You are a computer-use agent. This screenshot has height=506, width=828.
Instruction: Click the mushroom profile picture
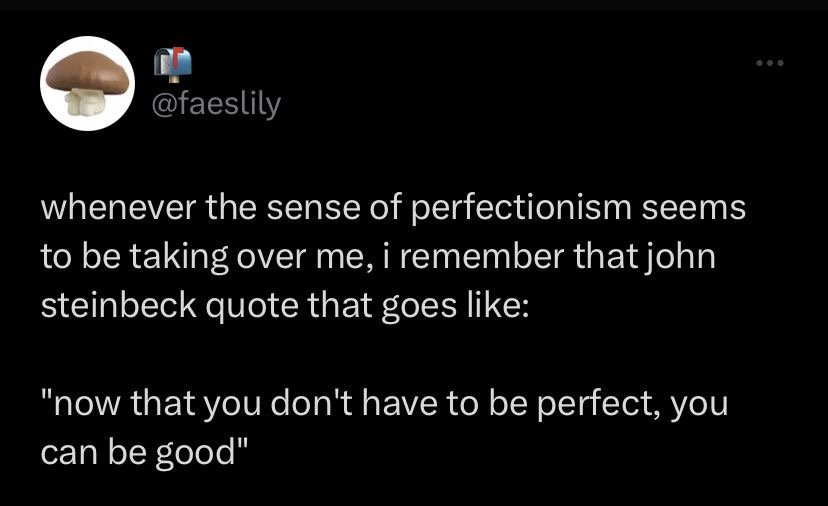[x=87, y=84]
